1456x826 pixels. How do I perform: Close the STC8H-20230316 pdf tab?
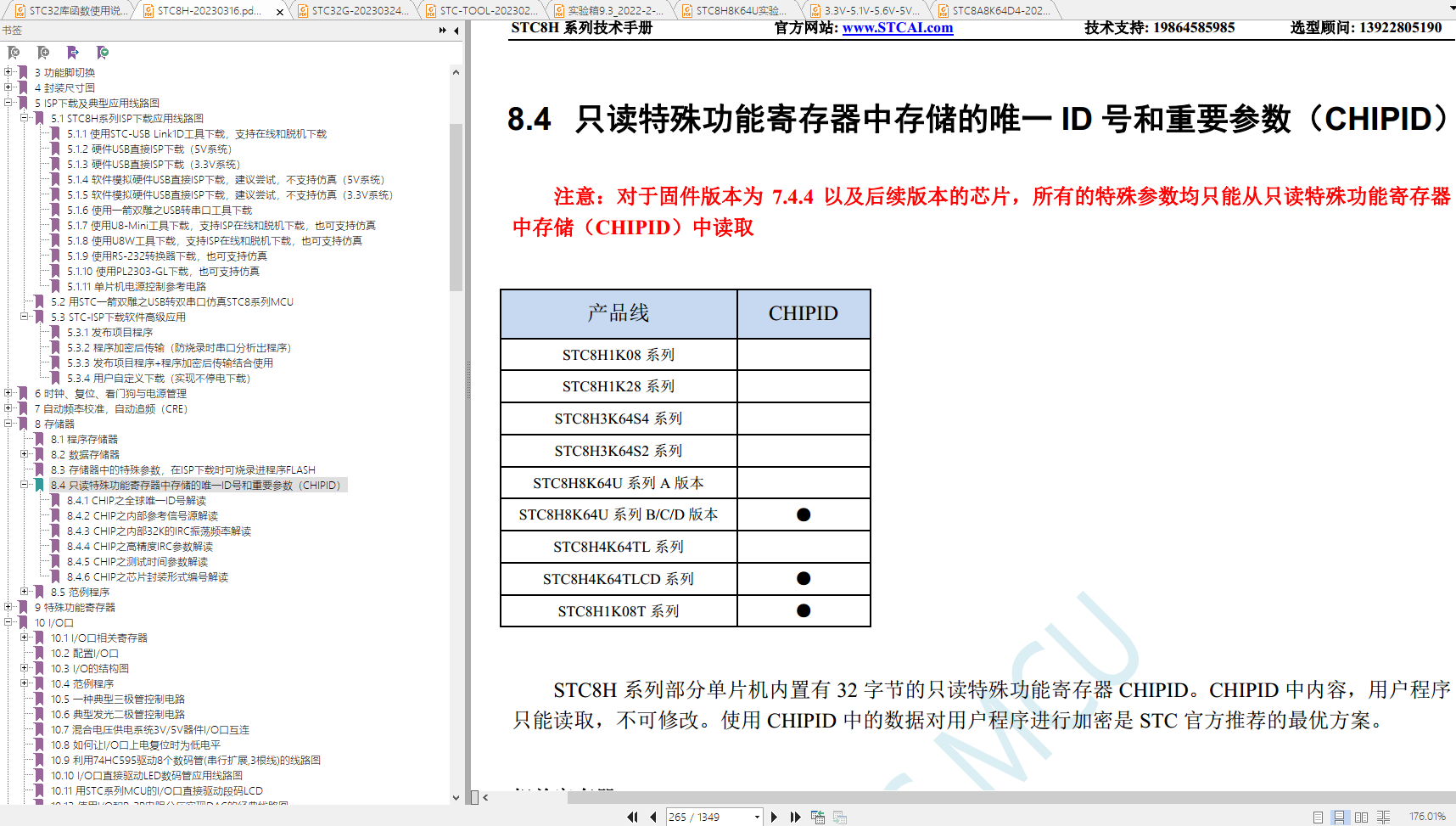click(280, 11)
